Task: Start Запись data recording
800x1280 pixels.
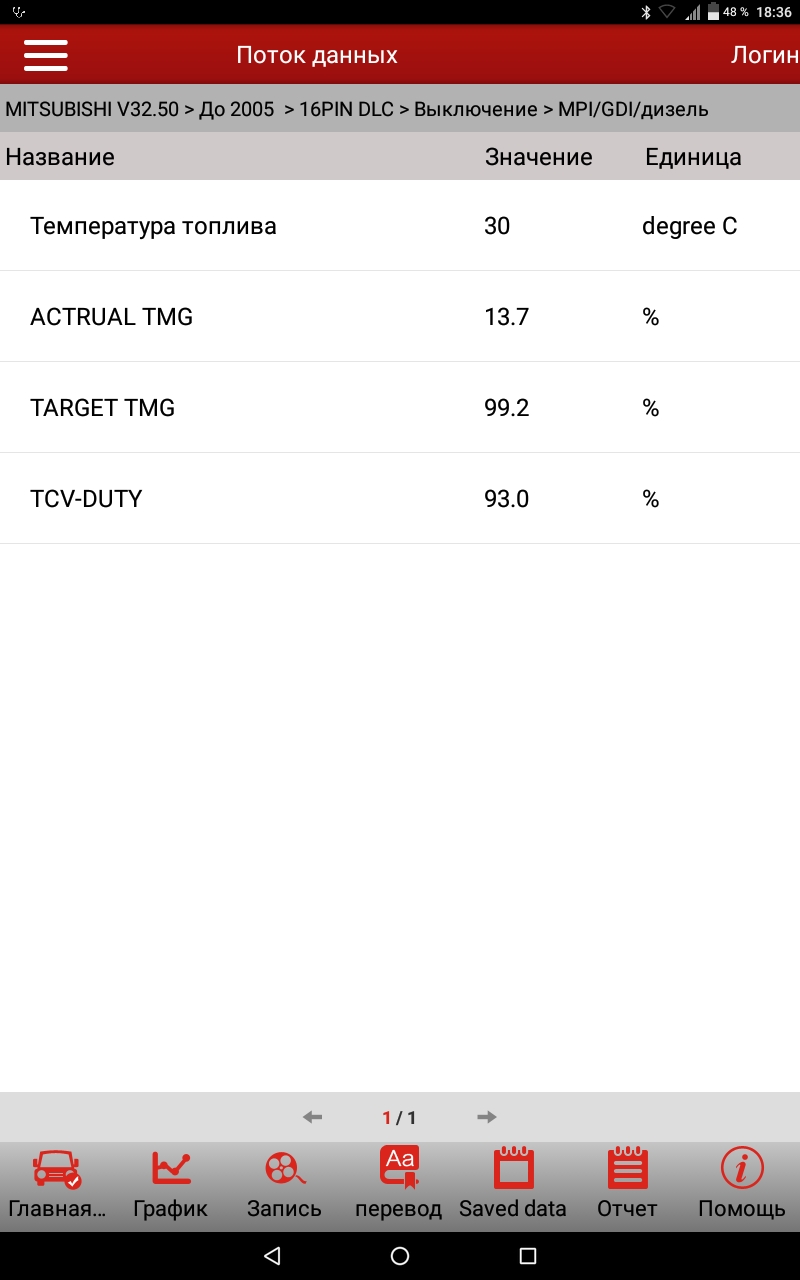Action: [285, 1182]
